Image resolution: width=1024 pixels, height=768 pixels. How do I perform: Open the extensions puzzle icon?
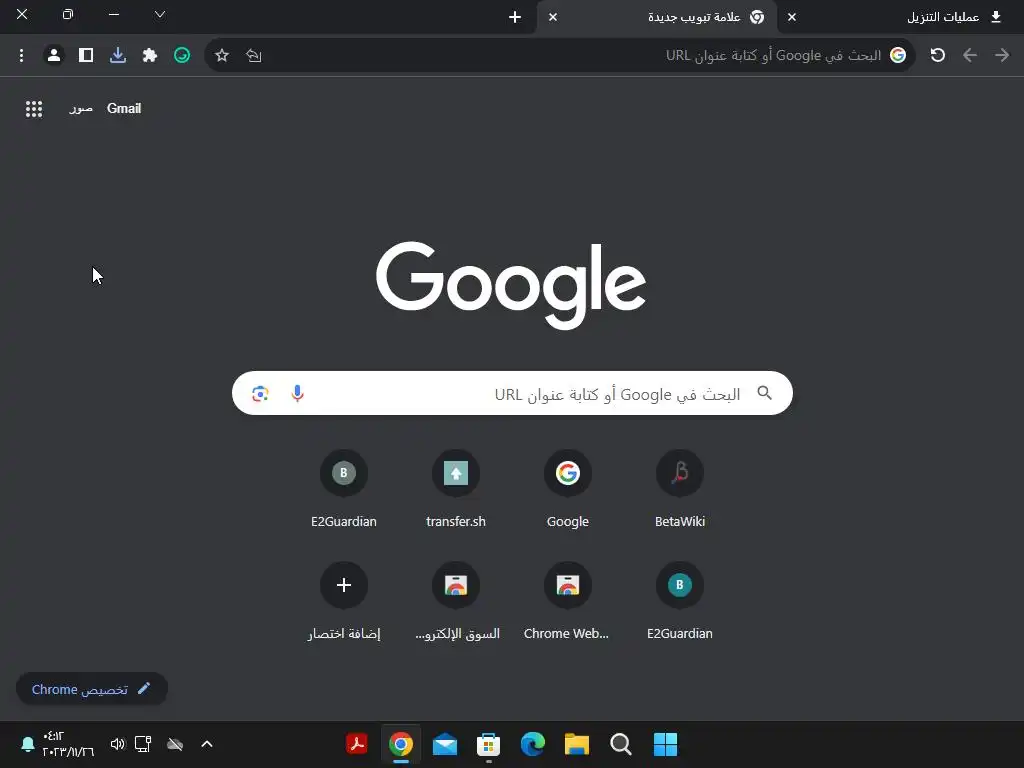tap(150, 56)
